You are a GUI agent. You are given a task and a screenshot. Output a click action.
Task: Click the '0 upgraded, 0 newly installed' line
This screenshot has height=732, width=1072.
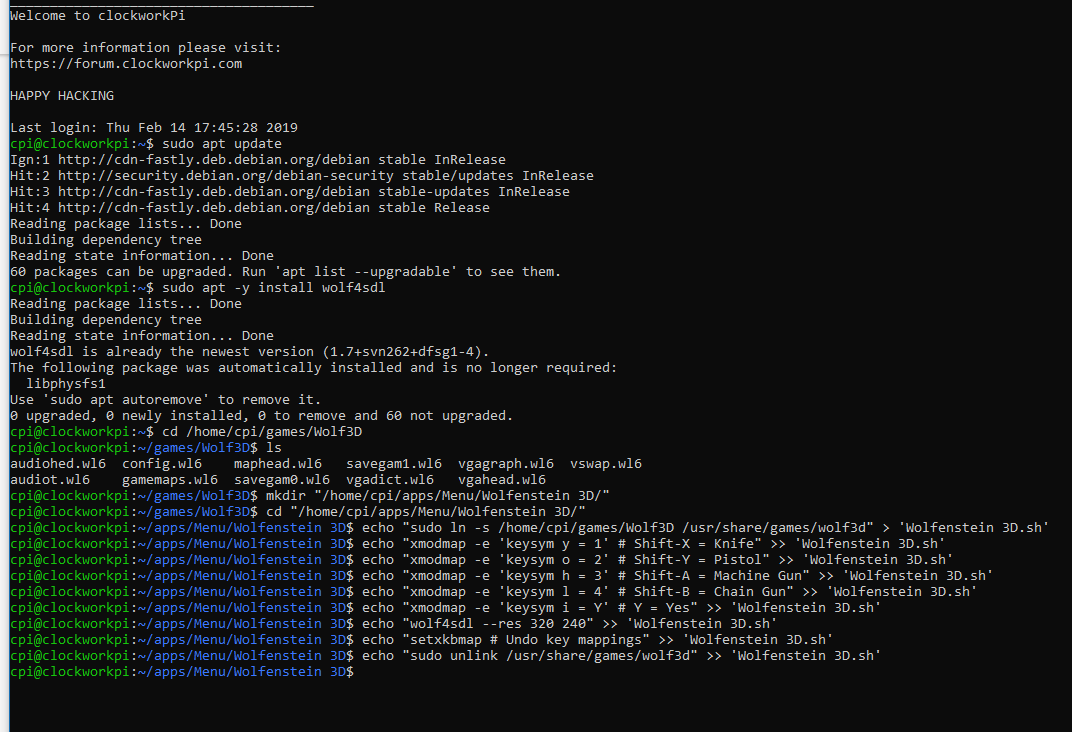click(261, 416)
